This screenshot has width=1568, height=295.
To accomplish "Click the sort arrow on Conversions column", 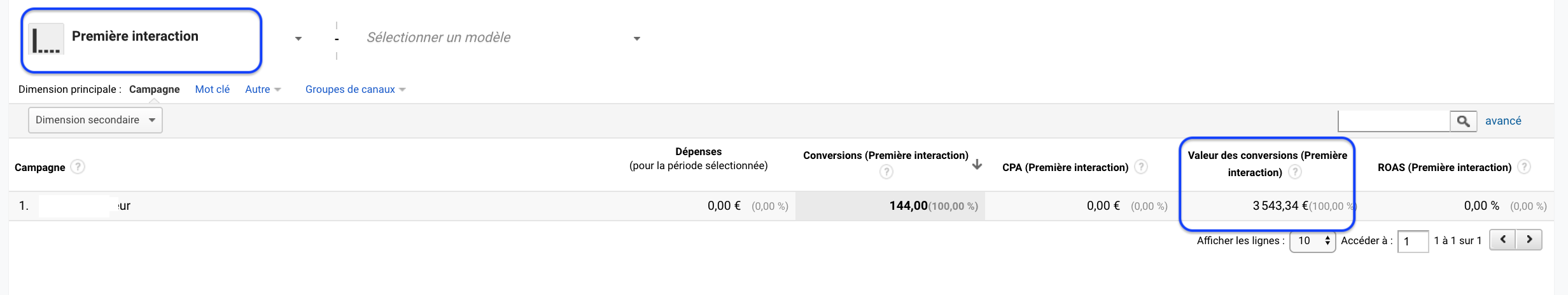I will [977, 165].
